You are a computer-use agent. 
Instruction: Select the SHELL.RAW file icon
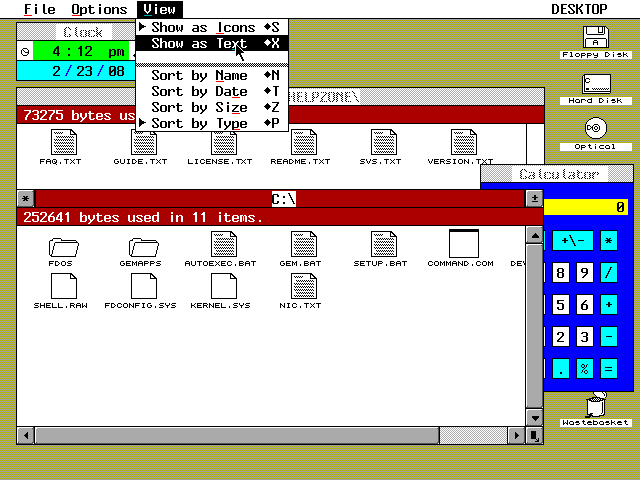coord(64,286)
